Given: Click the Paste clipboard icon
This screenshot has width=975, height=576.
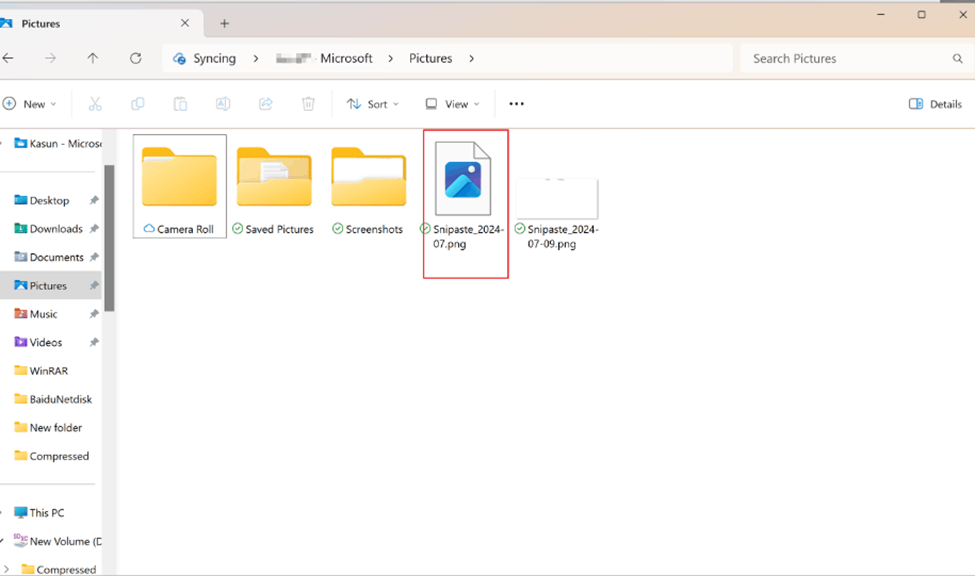Looking at the screenshot, I should point(180,104).
